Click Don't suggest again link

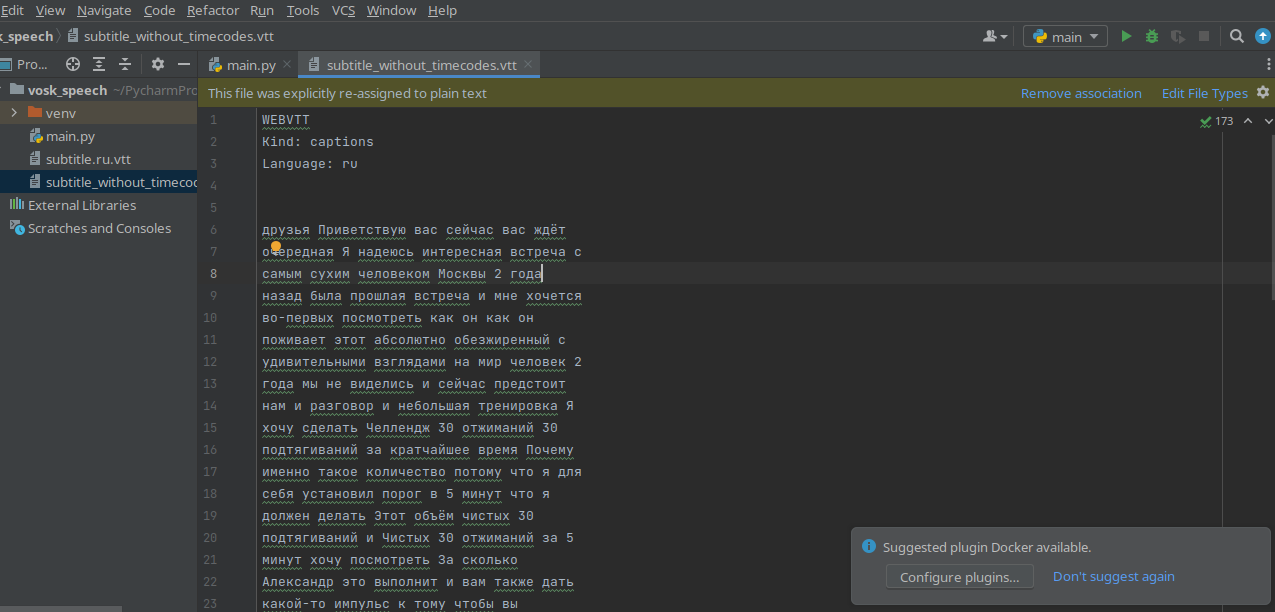click(1114, 576)
